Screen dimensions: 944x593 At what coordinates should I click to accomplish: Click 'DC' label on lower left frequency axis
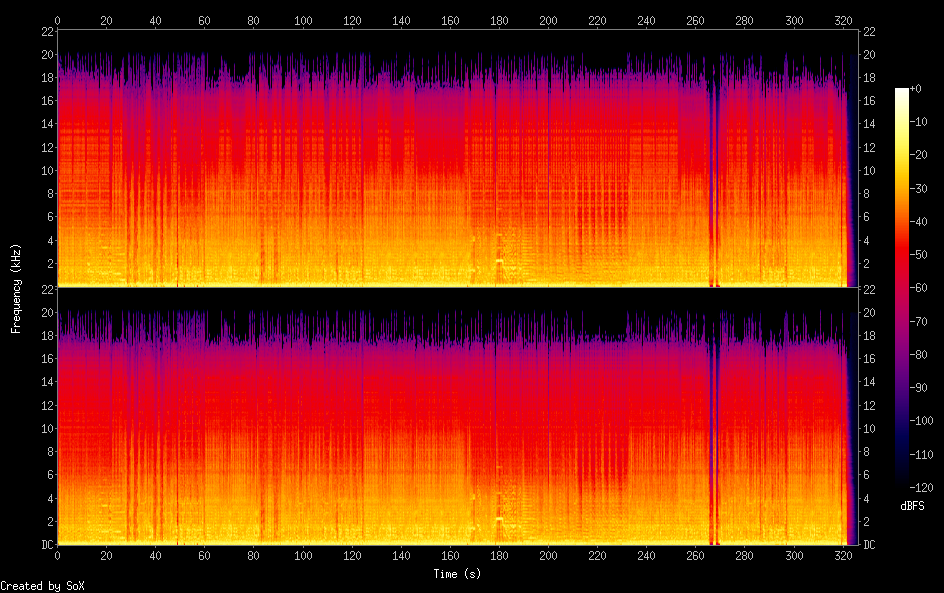(x=48, y=545)
